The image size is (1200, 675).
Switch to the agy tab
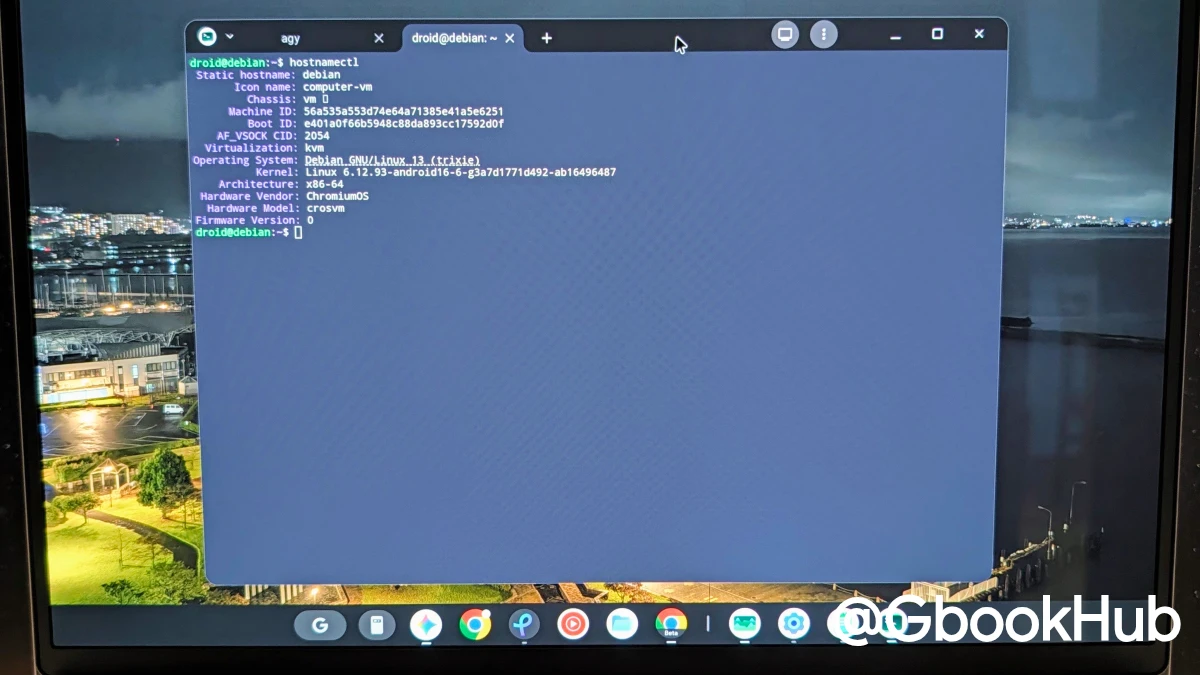(290, 38)
